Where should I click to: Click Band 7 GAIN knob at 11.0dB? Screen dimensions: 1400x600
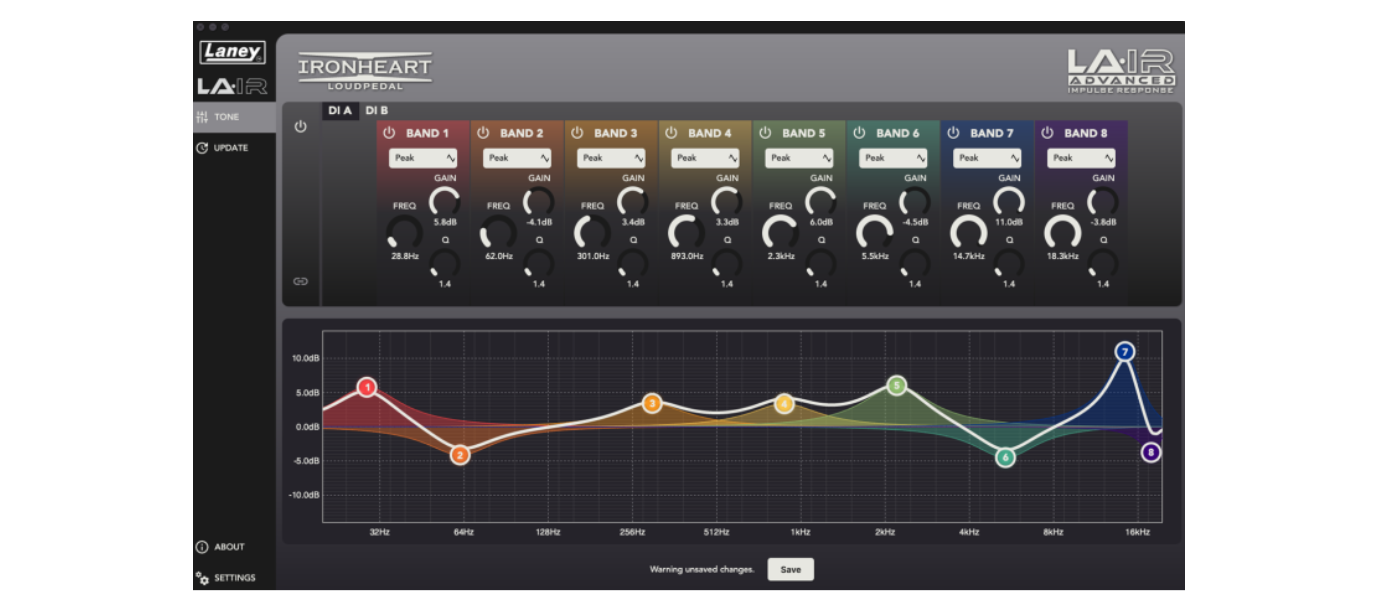click(1008, 201)
